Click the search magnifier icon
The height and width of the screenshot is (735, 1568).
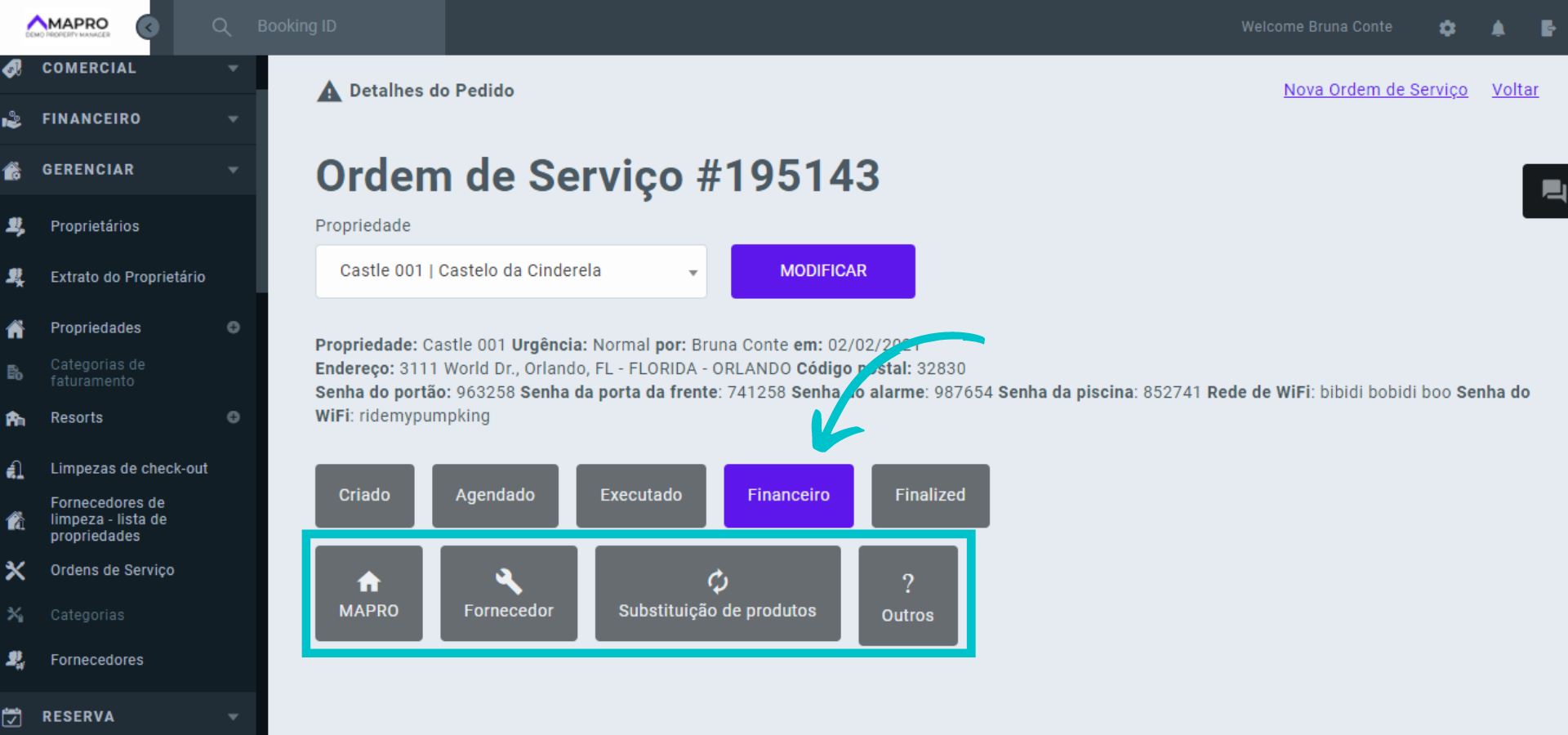pyautogui.click(x=221, y=27)
